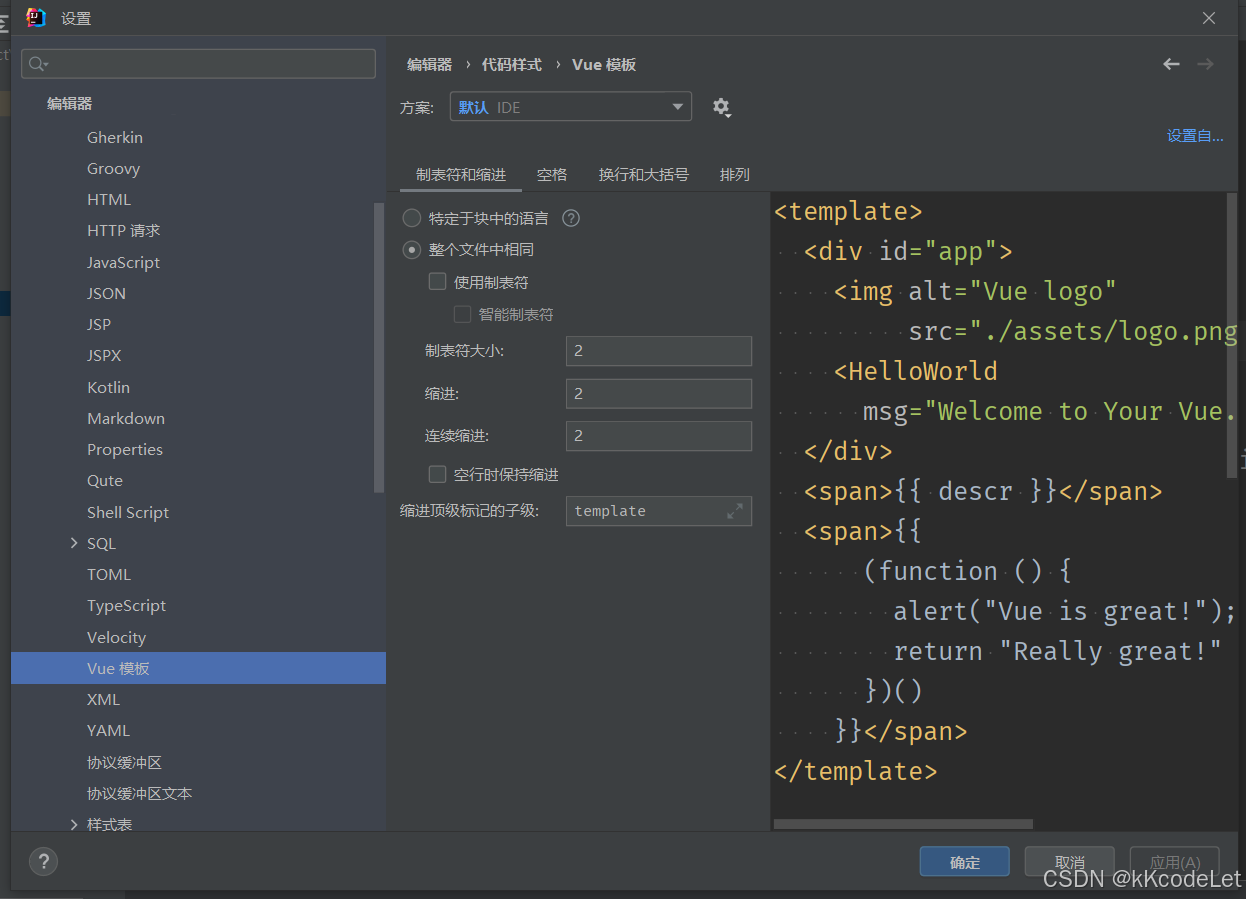This screenshot has height=899, width=1246.
Task: Expand the SQL tree node
Action: pos(74,543)
